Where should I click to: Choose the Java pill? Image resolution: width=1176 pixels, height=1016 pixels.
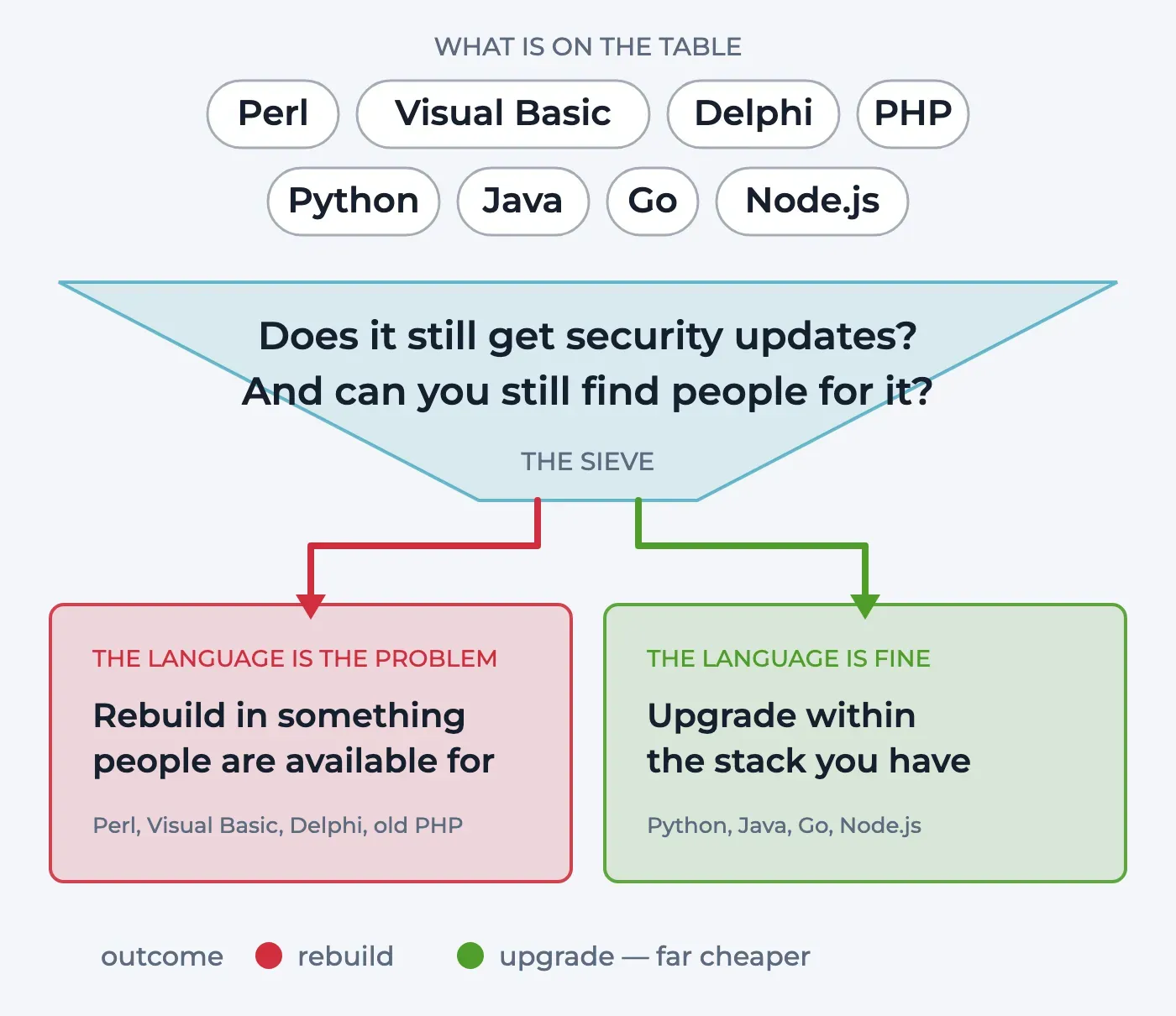click(x=522, y=202)
